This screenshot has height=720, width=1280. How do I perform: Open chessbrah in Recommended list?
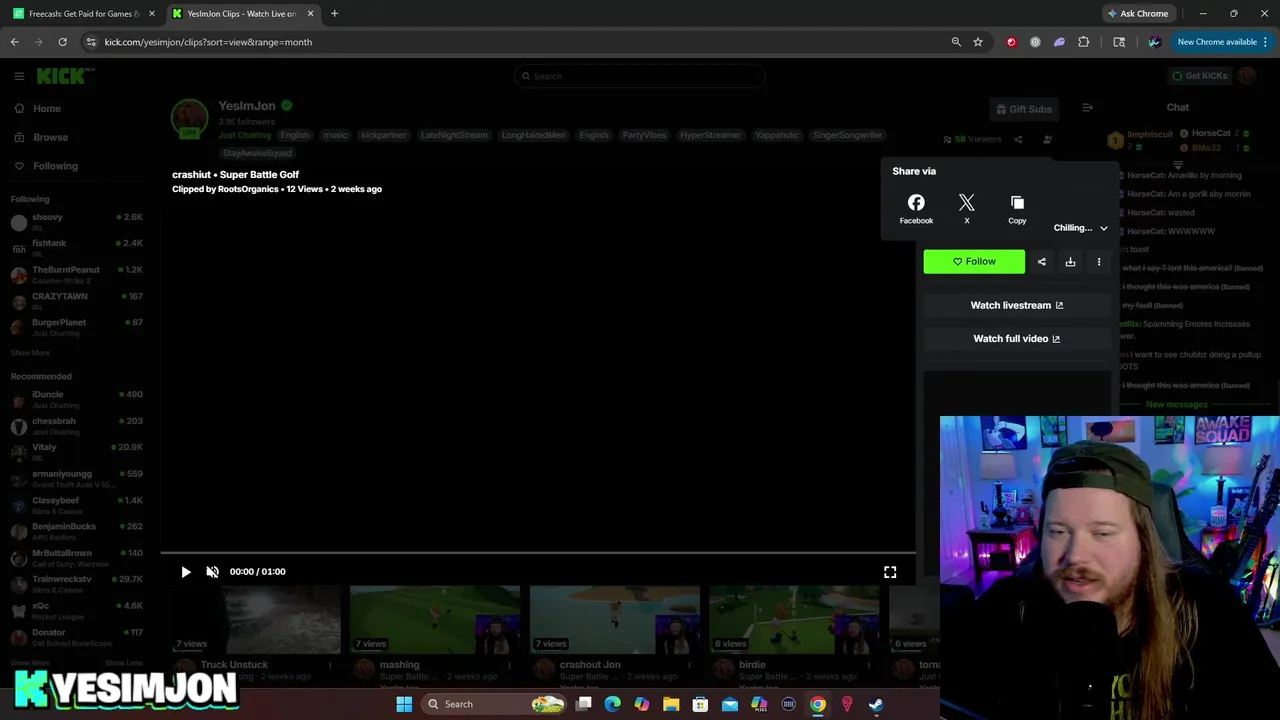pyautogui.click(x=78, y=425)
